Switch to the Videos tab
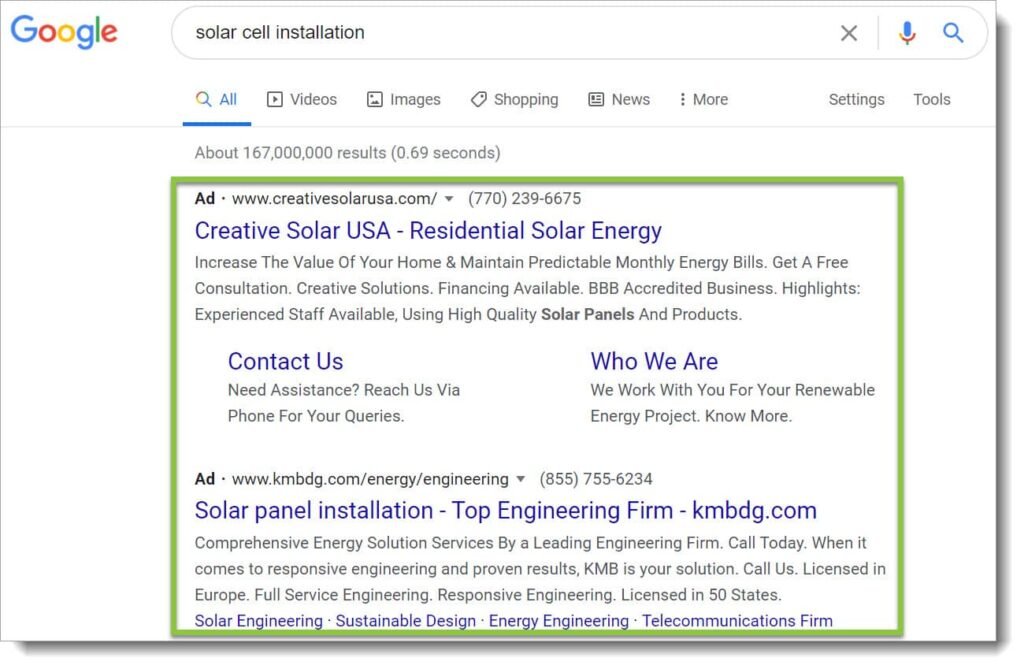This screenshot has width=1024, height=669. tap(302, 99)
